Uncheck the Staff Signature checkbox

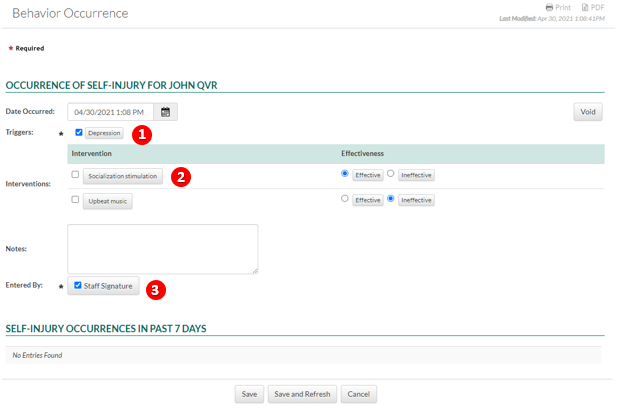[78, 286]
